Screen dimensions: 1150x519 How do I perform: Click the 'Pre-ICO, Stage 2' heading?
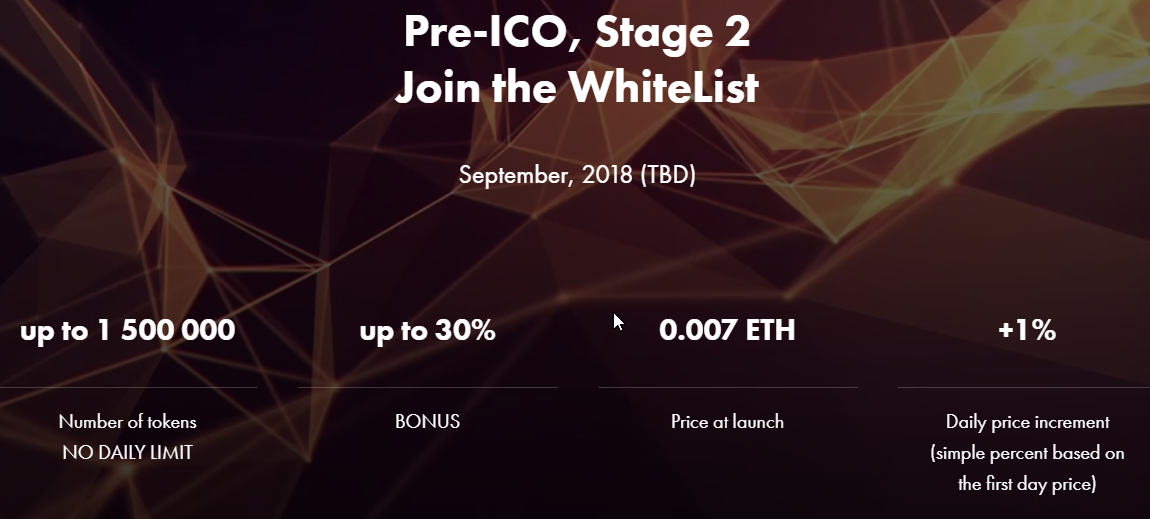coord(577,34)
